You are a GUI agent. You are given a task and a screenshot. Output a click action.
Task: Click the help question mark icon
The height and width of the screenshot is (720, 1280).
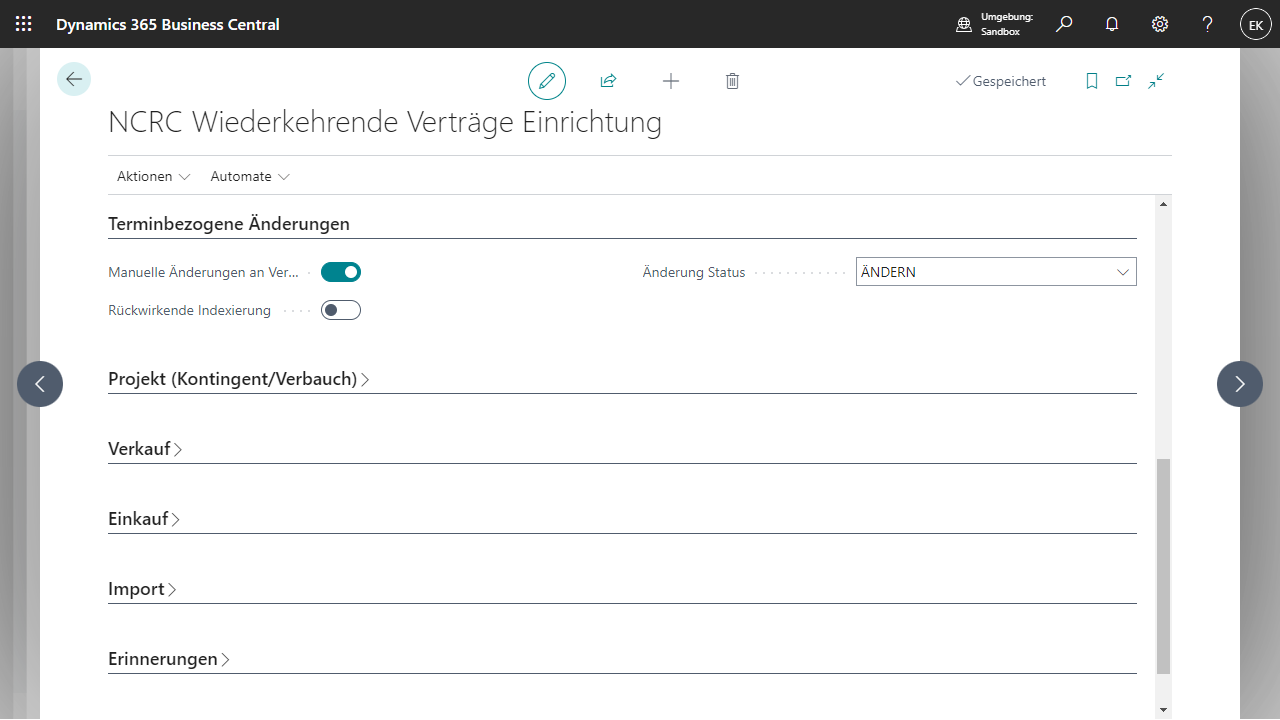[1208, 24]
